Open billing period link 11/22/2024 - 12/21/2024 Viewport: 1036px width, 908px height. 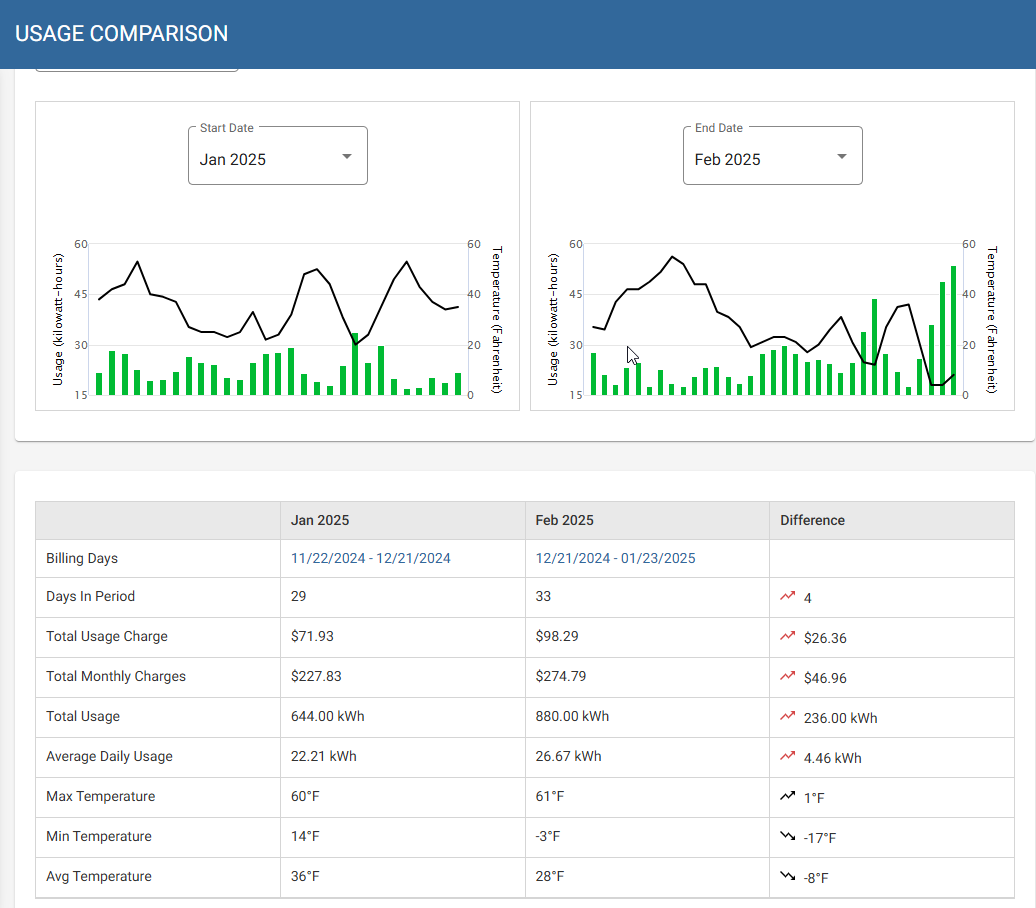point(370,557)
